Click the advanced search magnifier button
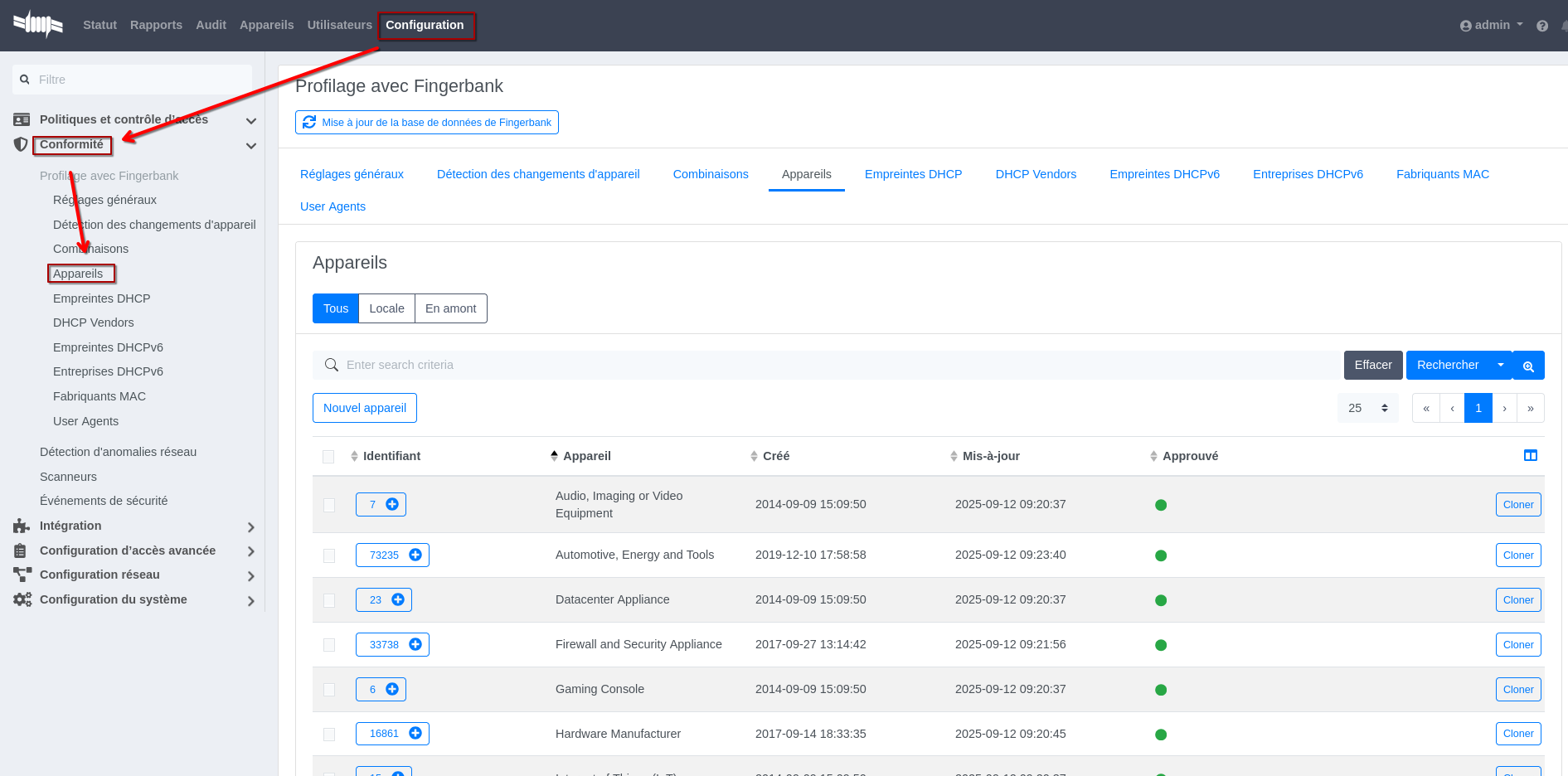 pyautogui.click(x=1528, y=366)
